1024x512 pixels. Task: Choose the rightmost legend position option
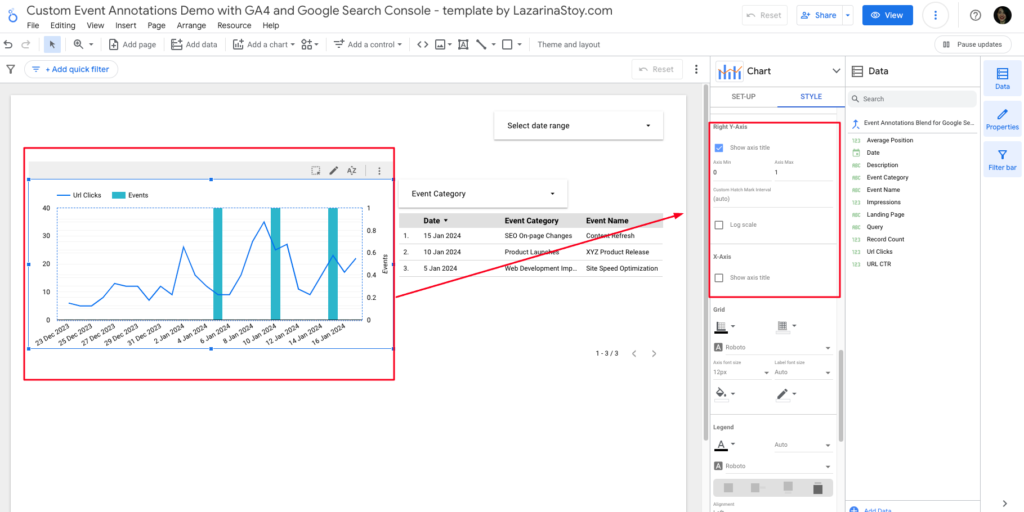(x=818, y=488)
